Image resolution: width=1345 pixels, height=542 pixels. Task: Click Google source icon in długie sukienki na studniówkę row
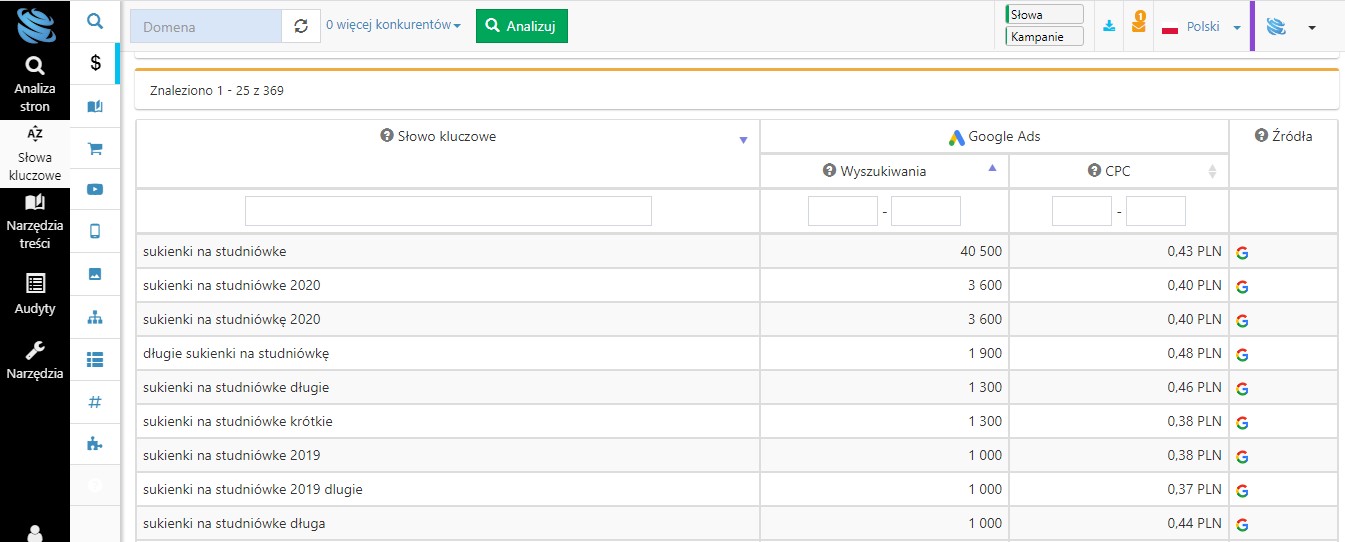(x=1242, y=354)
